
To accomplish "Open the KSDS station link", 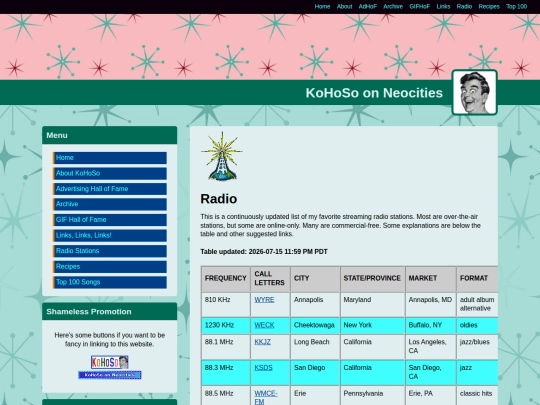I will click(263, 368).
